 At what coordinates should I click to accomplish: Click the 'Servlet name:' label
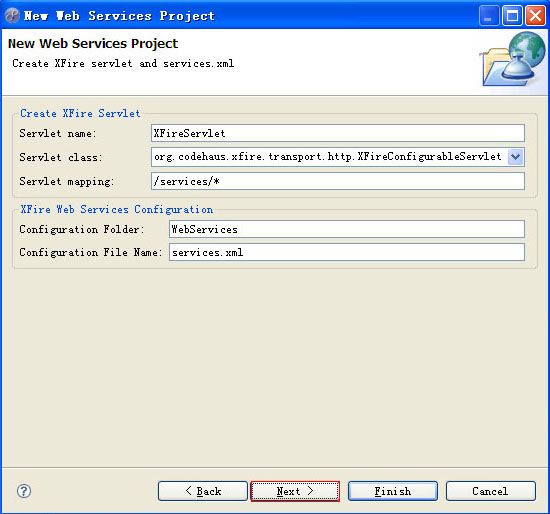pyautogui.click(x=58, y=133)
